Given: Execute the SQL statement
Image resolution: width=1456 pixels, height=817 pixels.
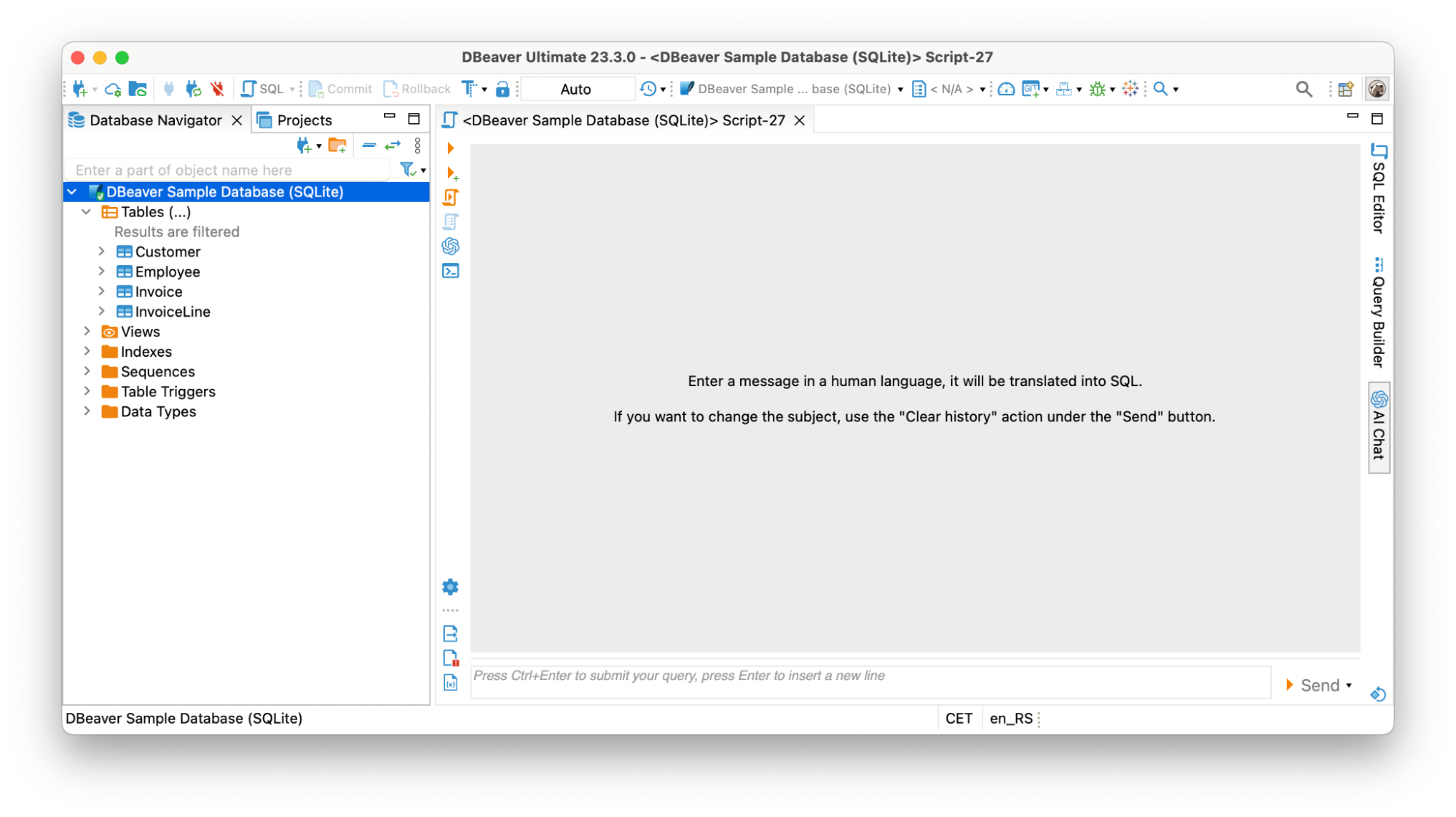Looking at the screenshot, I should pyautogui.click(x=450, y=148).
